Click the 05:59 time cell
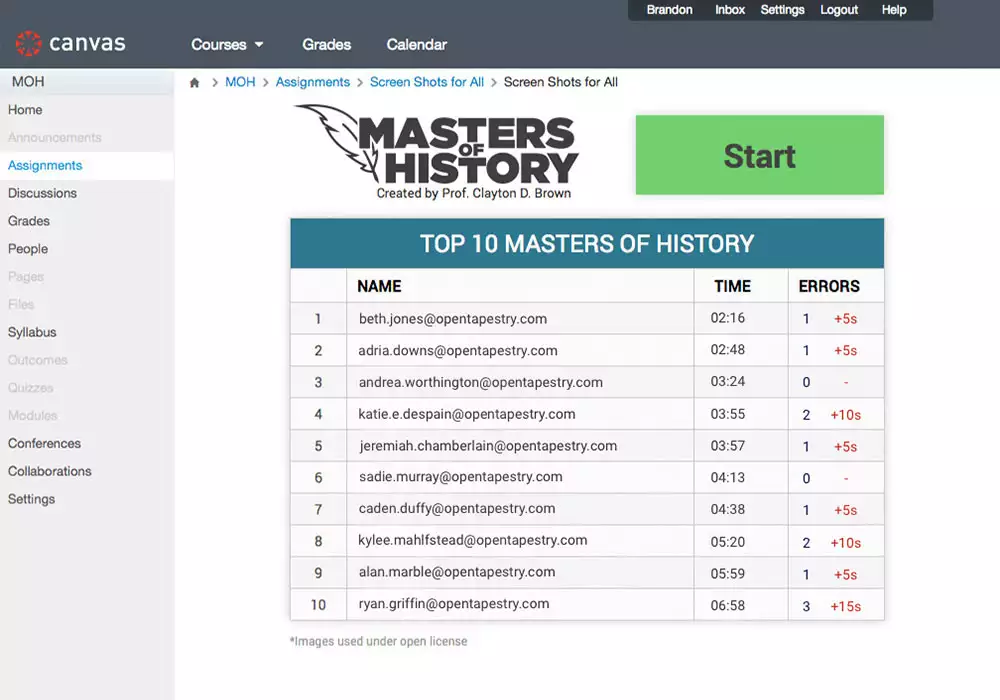 pos(728,574)
